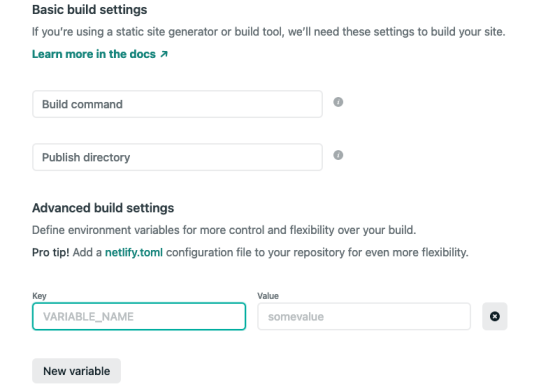Select the somevalue value input

364,316
